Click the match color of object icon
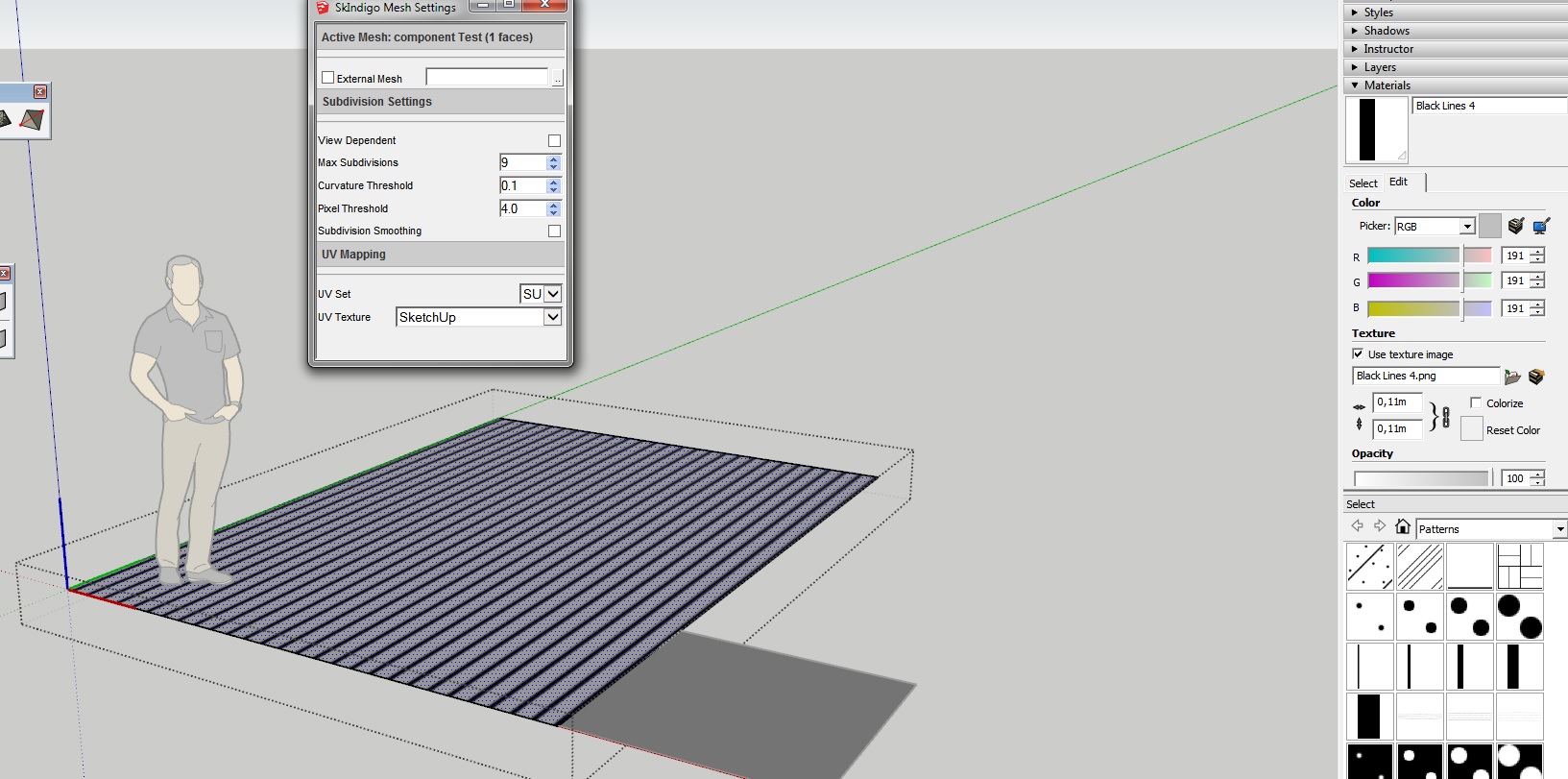Screen dimensions: 1568x779 1516,226
